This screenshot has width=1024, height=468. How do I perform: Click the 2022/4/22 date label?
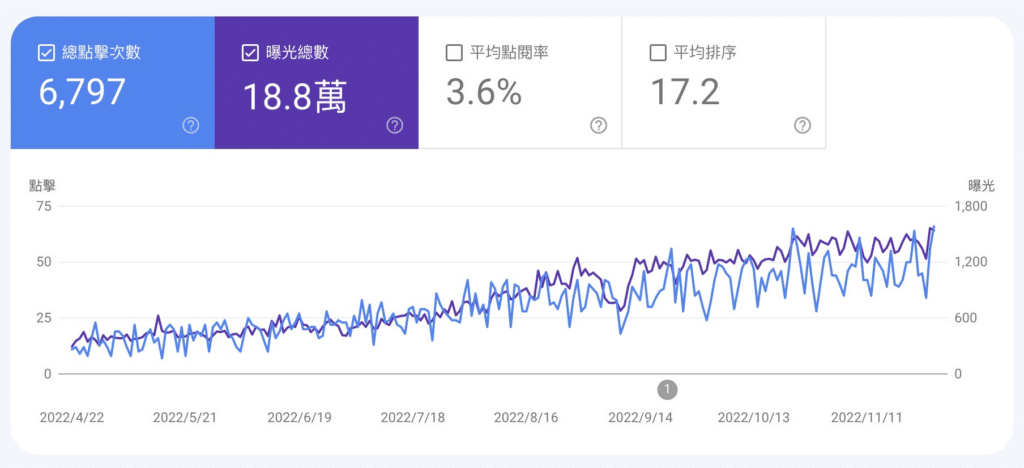pos(73,416)
